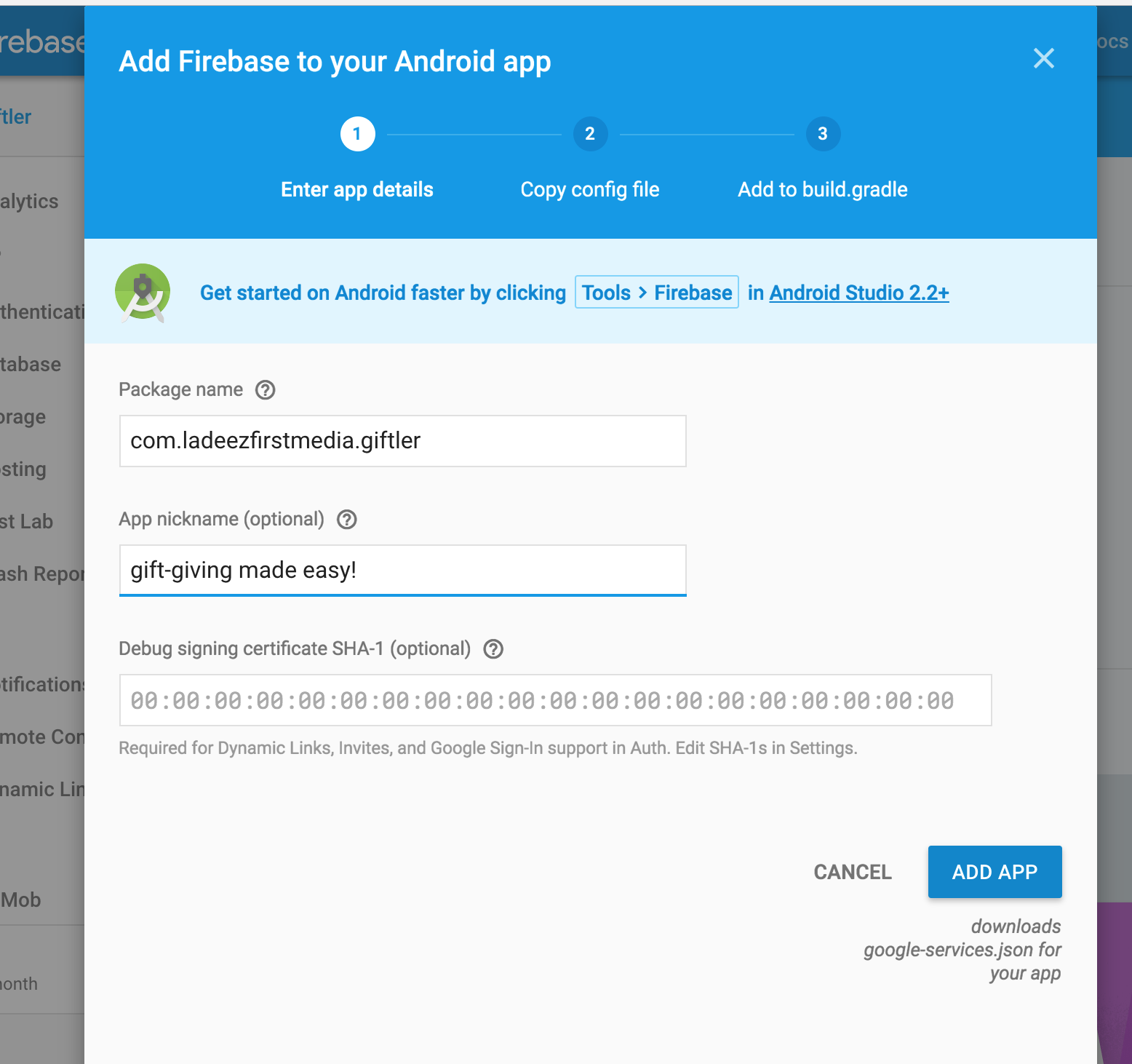This screenshot has width=1132, height=1064.
Task: Go to Add to build.gradle step
Action: click(823, 190)
